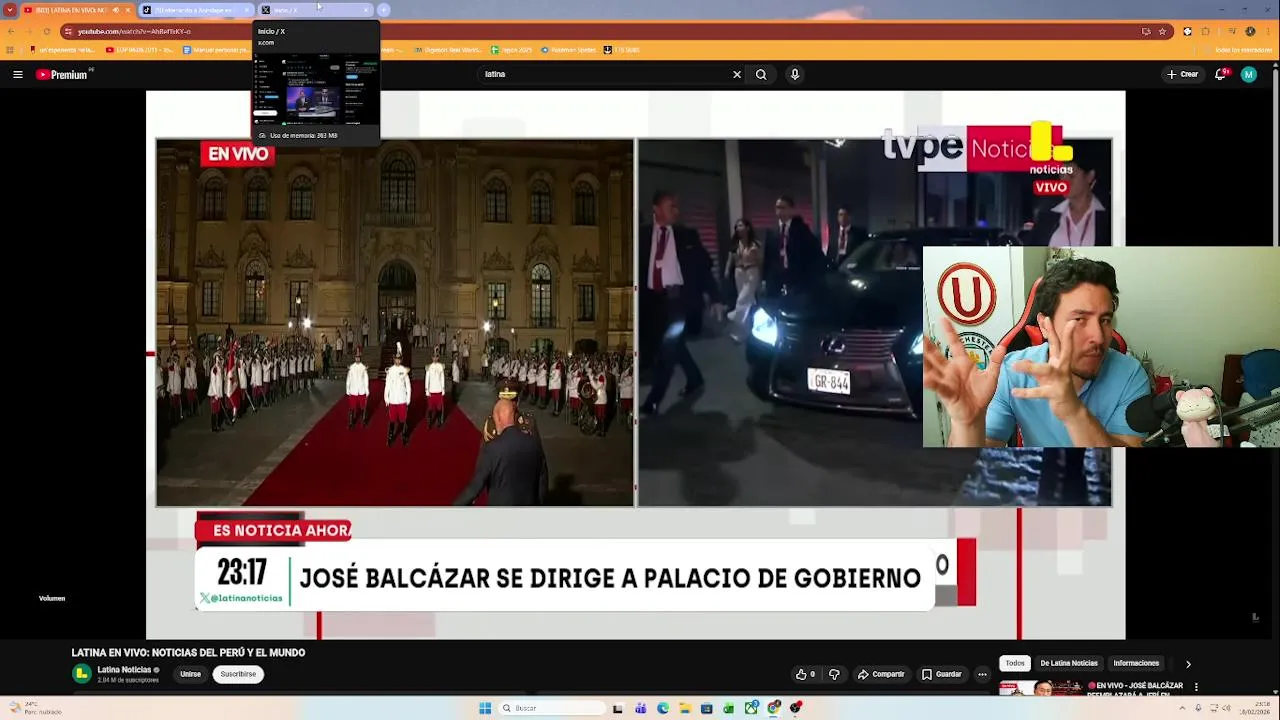Open File Explorer from taskbar
Viewport: 1280px width, 720px height.
[685, 708]
